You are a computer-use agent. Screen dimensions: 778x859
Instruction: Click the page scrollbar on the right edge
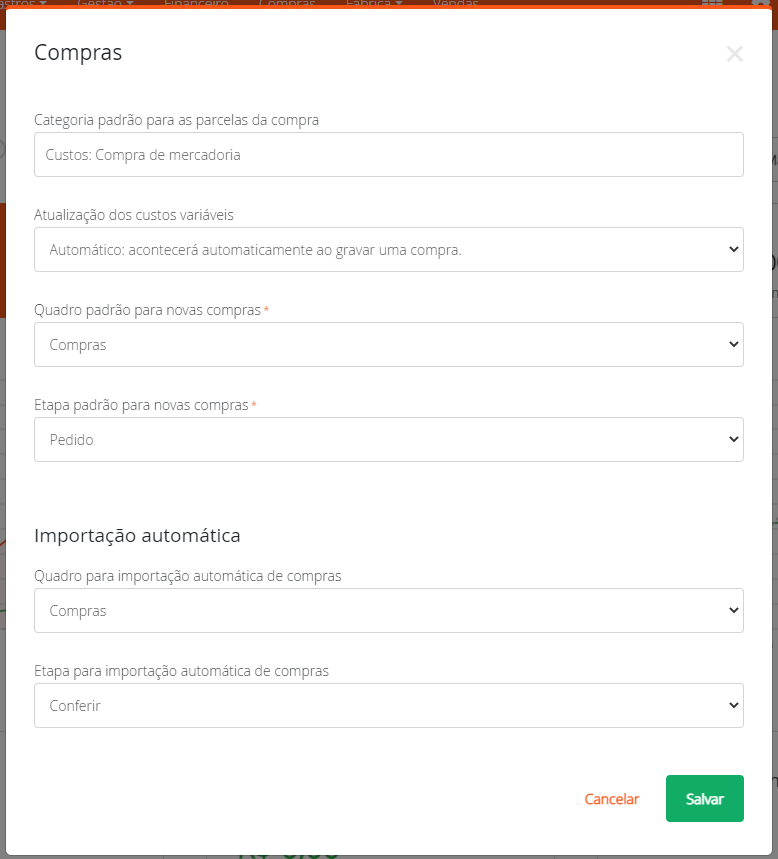773,300
